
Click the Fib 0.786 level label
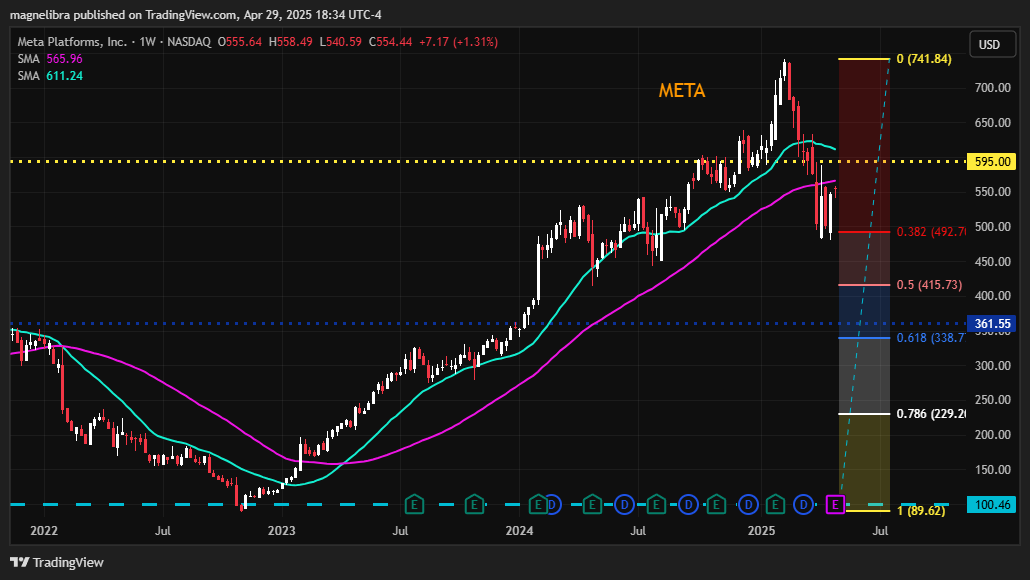pyautogui.click(x=931, y=414)
